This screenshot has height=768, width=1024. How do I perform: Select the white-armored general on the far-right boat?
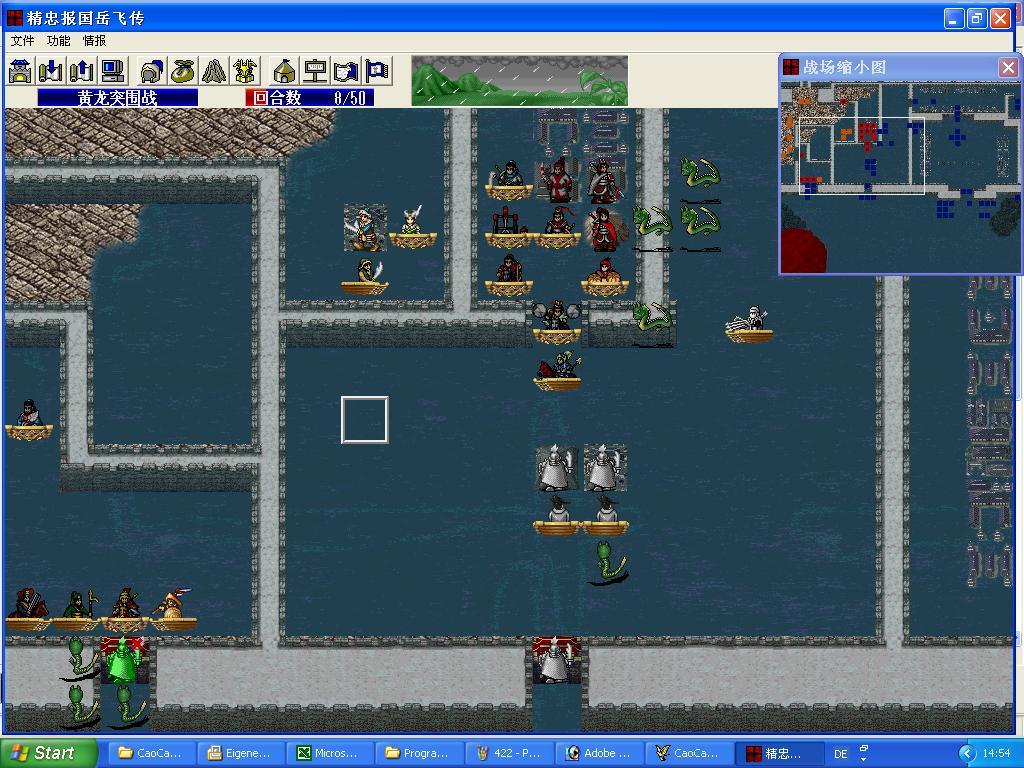(x=750, y=322)
